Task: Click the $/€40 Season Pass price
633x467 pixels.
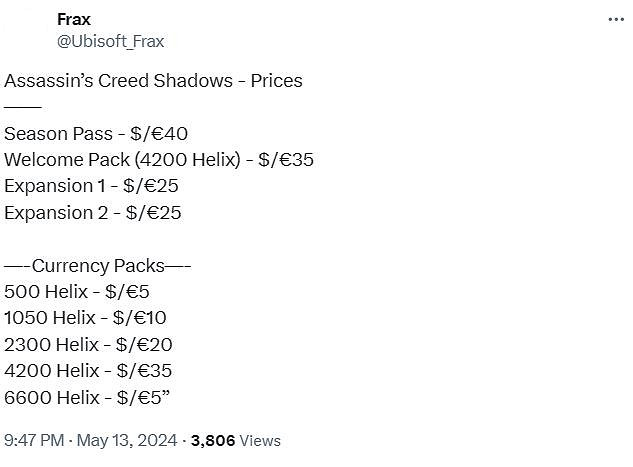Action: click(x=161, y=133)
